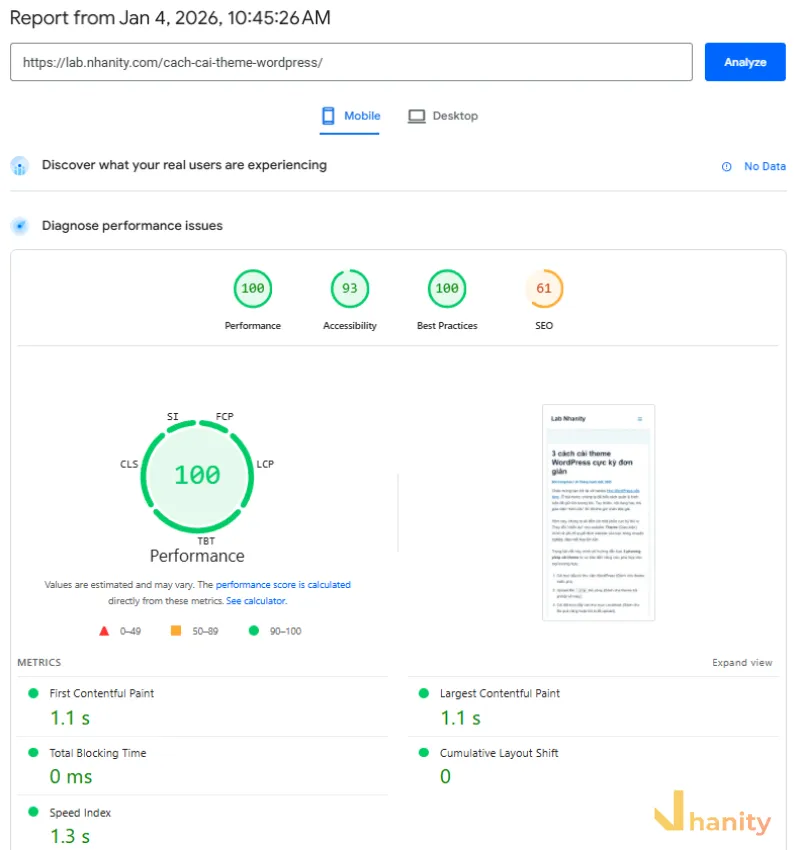The image size is (800, 850).
Task: Click the Diagnose performance issues heading
Action: coord(132,226)
